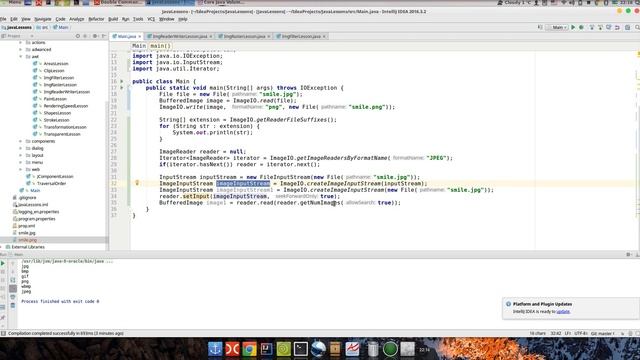Click the print icon in Run console
Viewport: 640px width, 360px height.
click(x=13, y=297)
